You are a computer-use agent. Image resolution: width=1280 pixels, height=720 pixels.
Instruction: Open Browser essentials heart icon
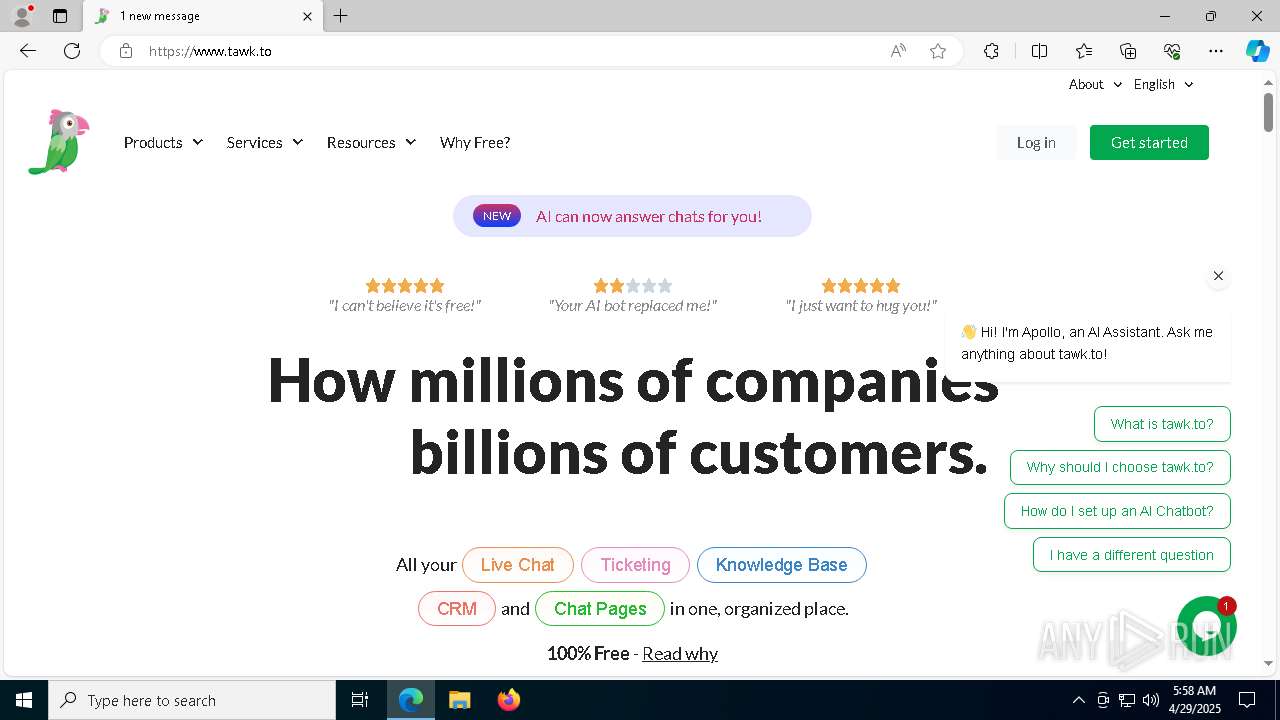[x=1172, y=51]
